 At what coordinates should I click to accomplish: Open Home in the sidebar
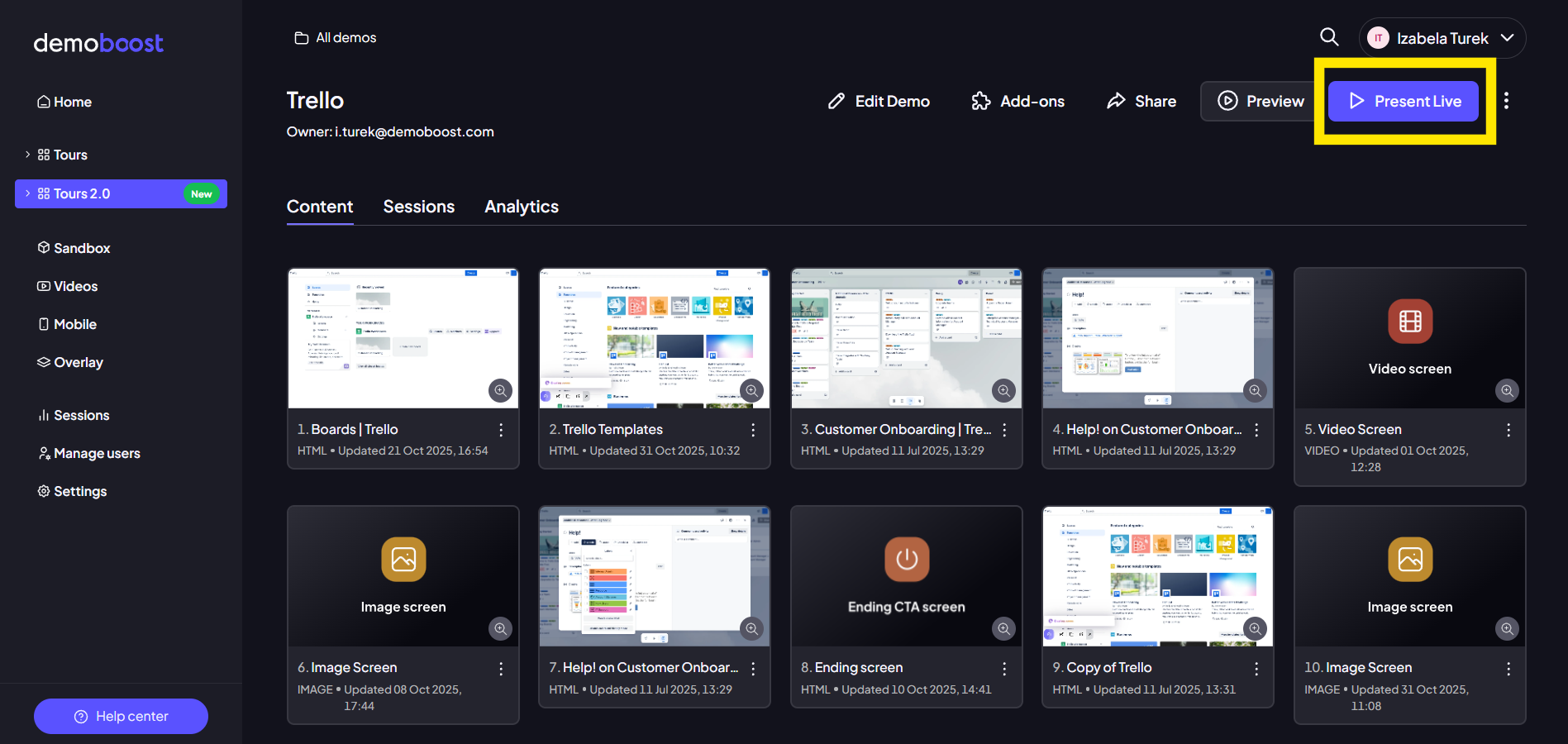pos(64,102)
